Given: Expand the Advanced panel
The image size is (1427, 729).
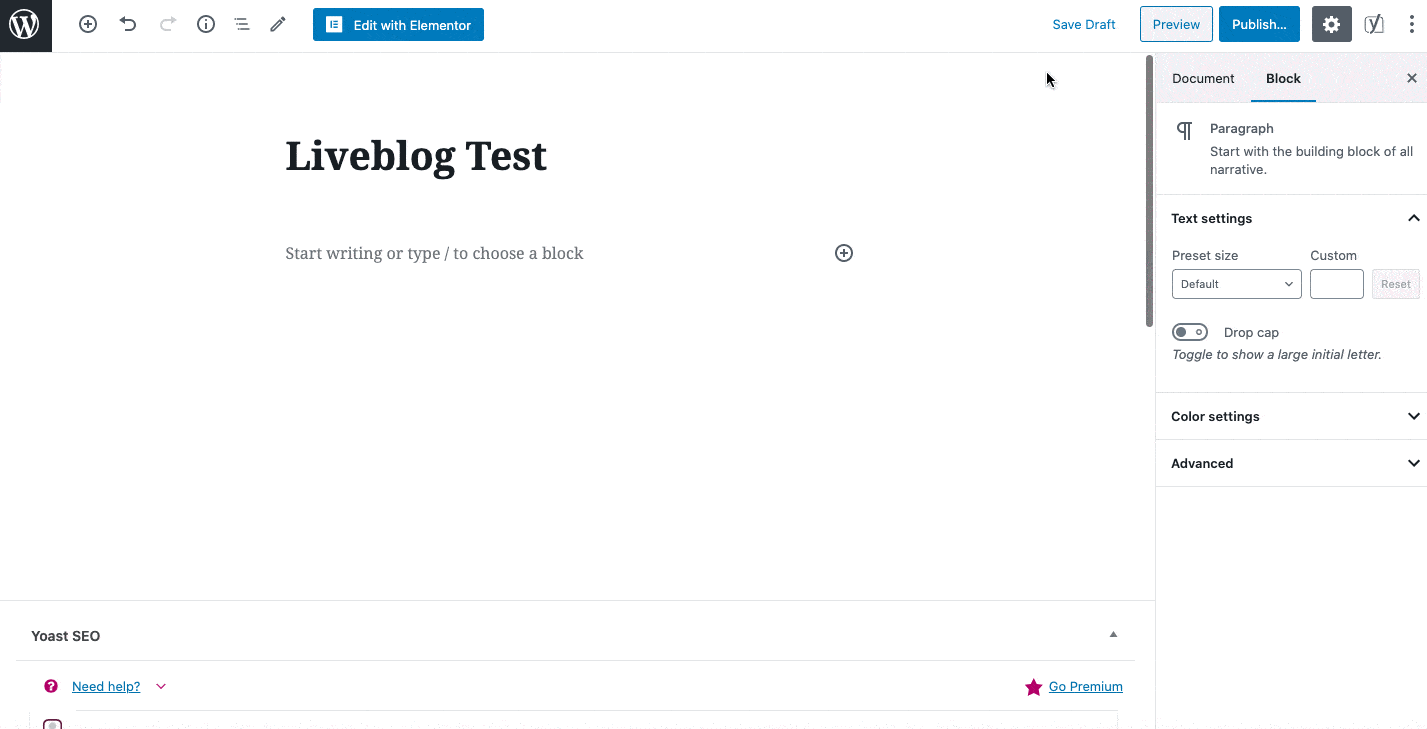Looking at the screenshot, I should tap(1290, 463).
